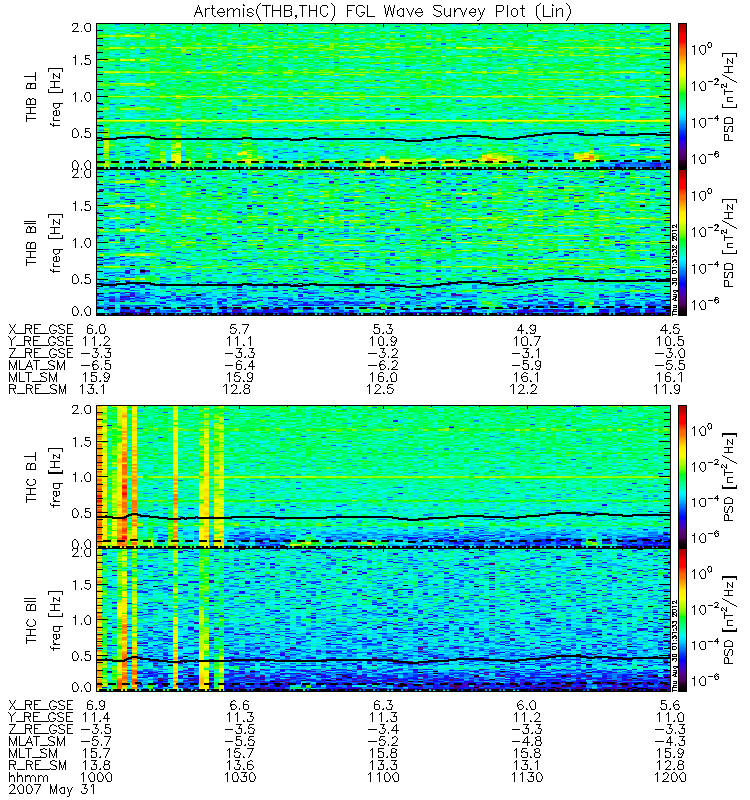Click inside the THC B∥ spectrogram panel
The width and height of the screenshot is (750, 800).
pos(383,620)
